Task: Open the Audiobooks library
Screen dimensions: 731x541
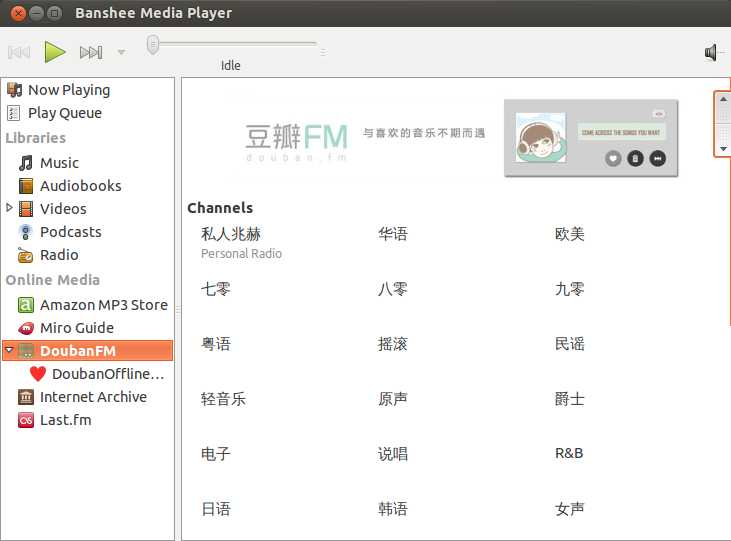Action: coord(81,186)
